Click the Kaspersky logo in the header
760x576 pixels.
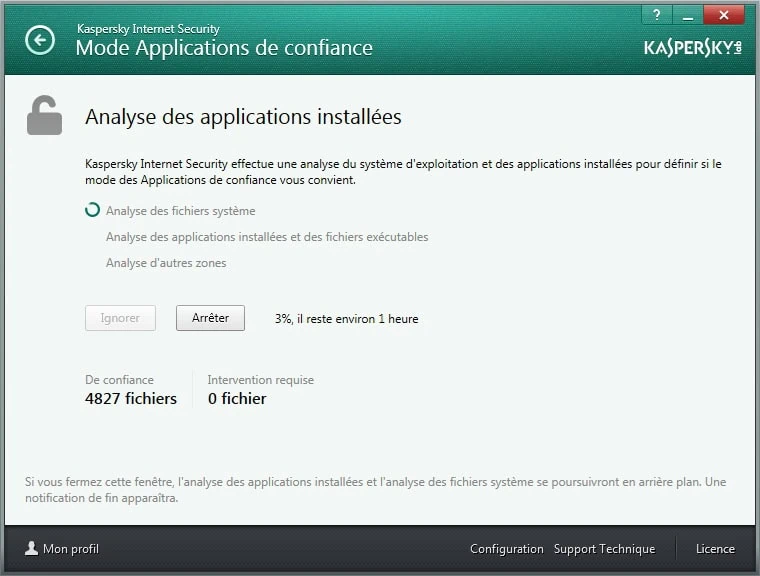point(694,48)
